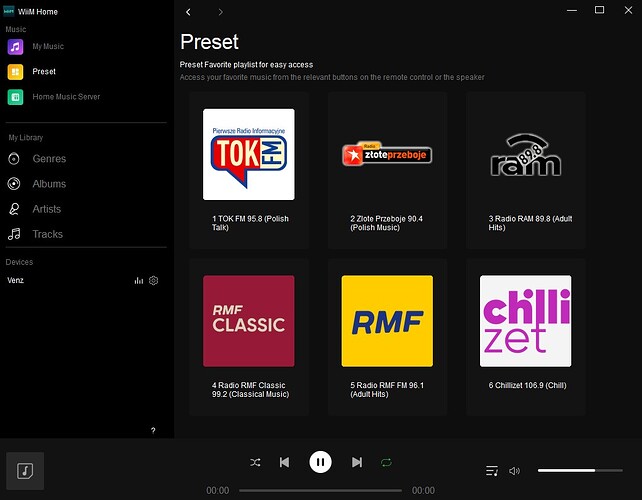
Task: Click '3 Radio RAM 89.8 (Adult Hits)' label
Action: point(530,223)
